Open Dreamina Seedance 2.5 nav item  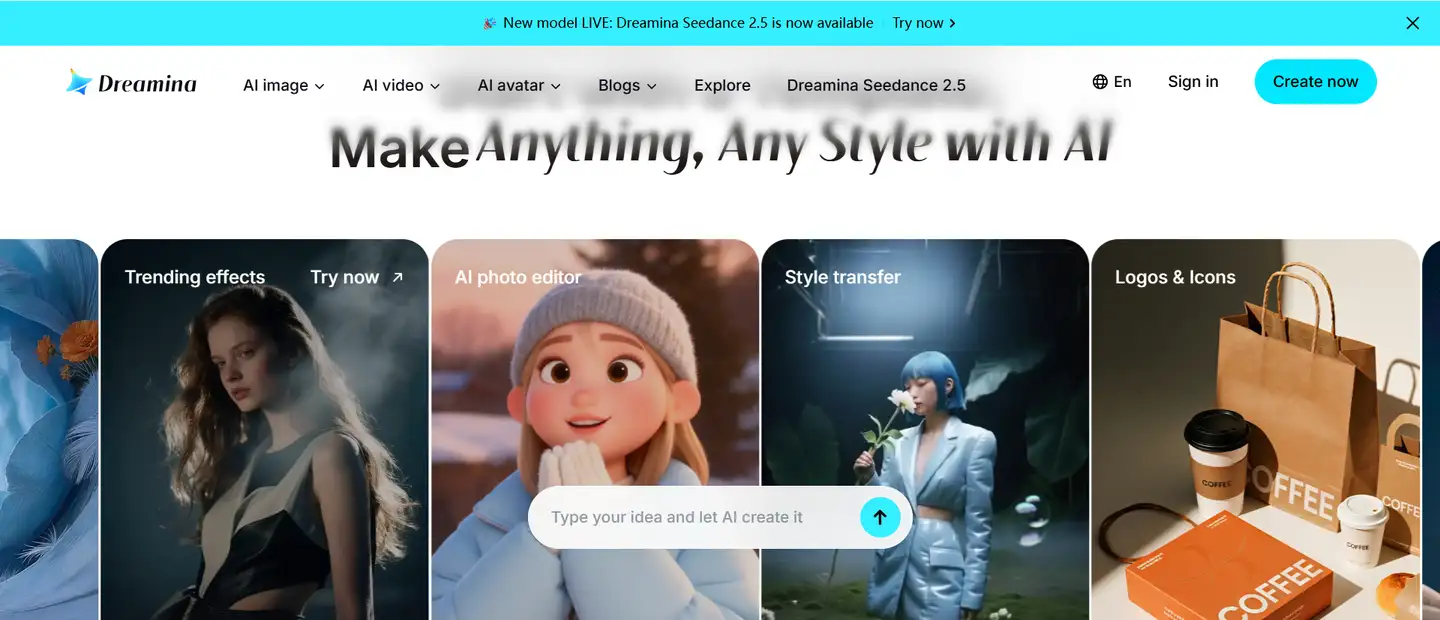pos(876,86)
